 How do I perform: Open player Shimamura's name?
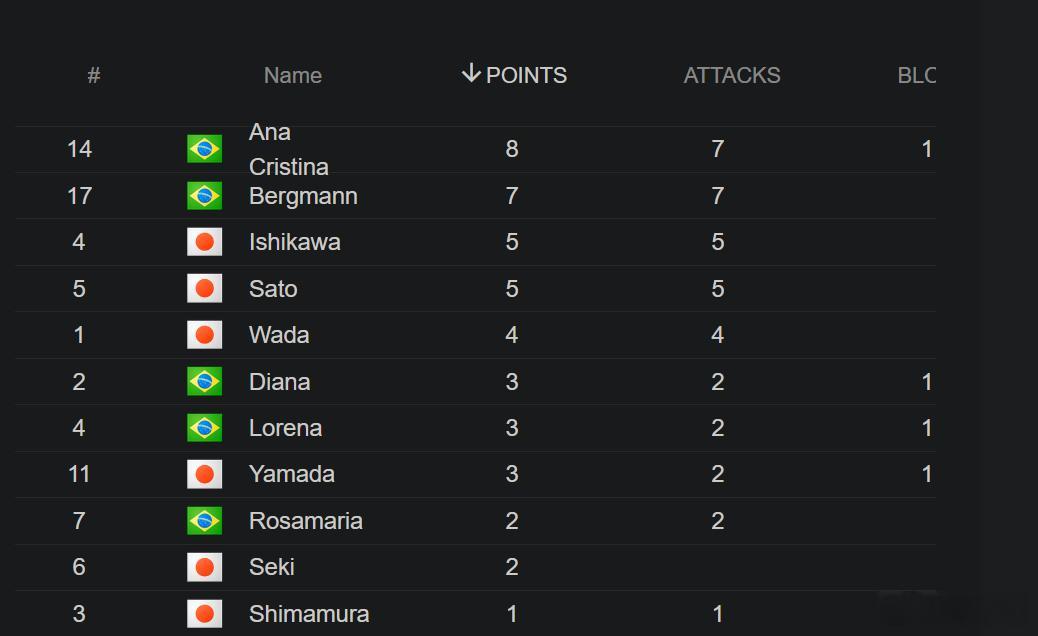pos(308,614)
